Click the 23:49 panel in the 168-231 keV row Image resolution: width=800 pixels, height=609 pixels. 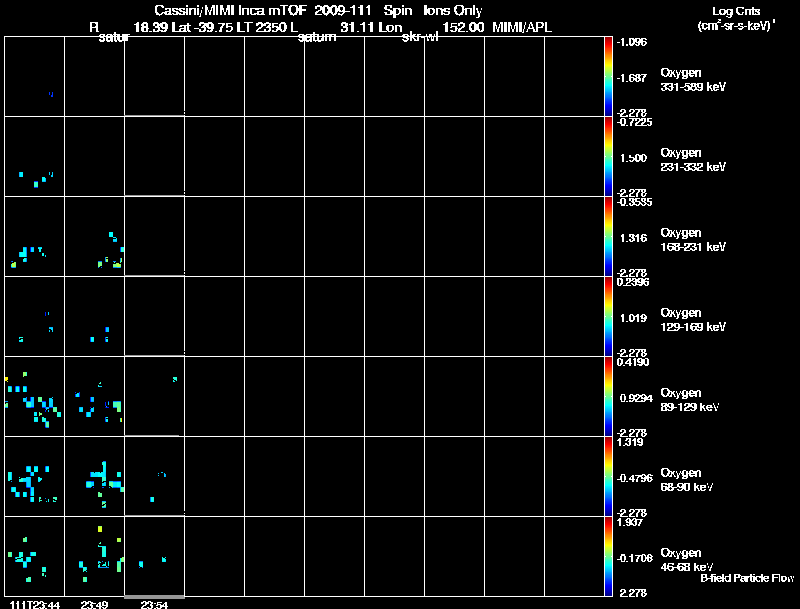94,237
